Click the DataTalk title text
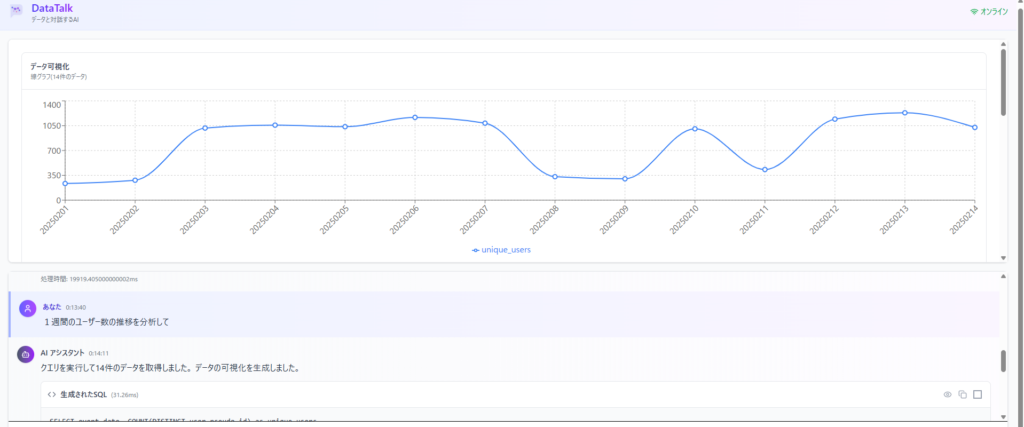1024x427 pixels. click(51, 7)
